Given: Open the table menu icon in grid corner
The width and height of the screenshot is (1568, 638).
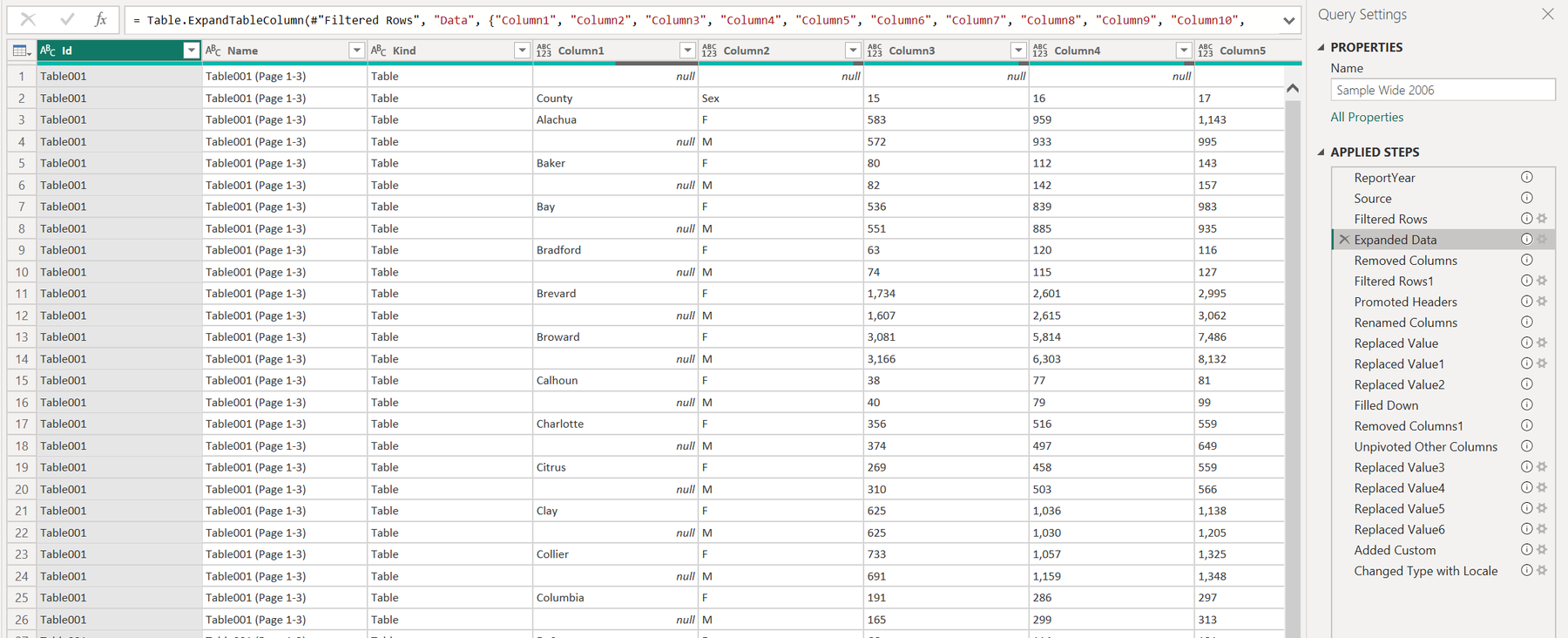Looking at the screenshot, I should (22, 51).
